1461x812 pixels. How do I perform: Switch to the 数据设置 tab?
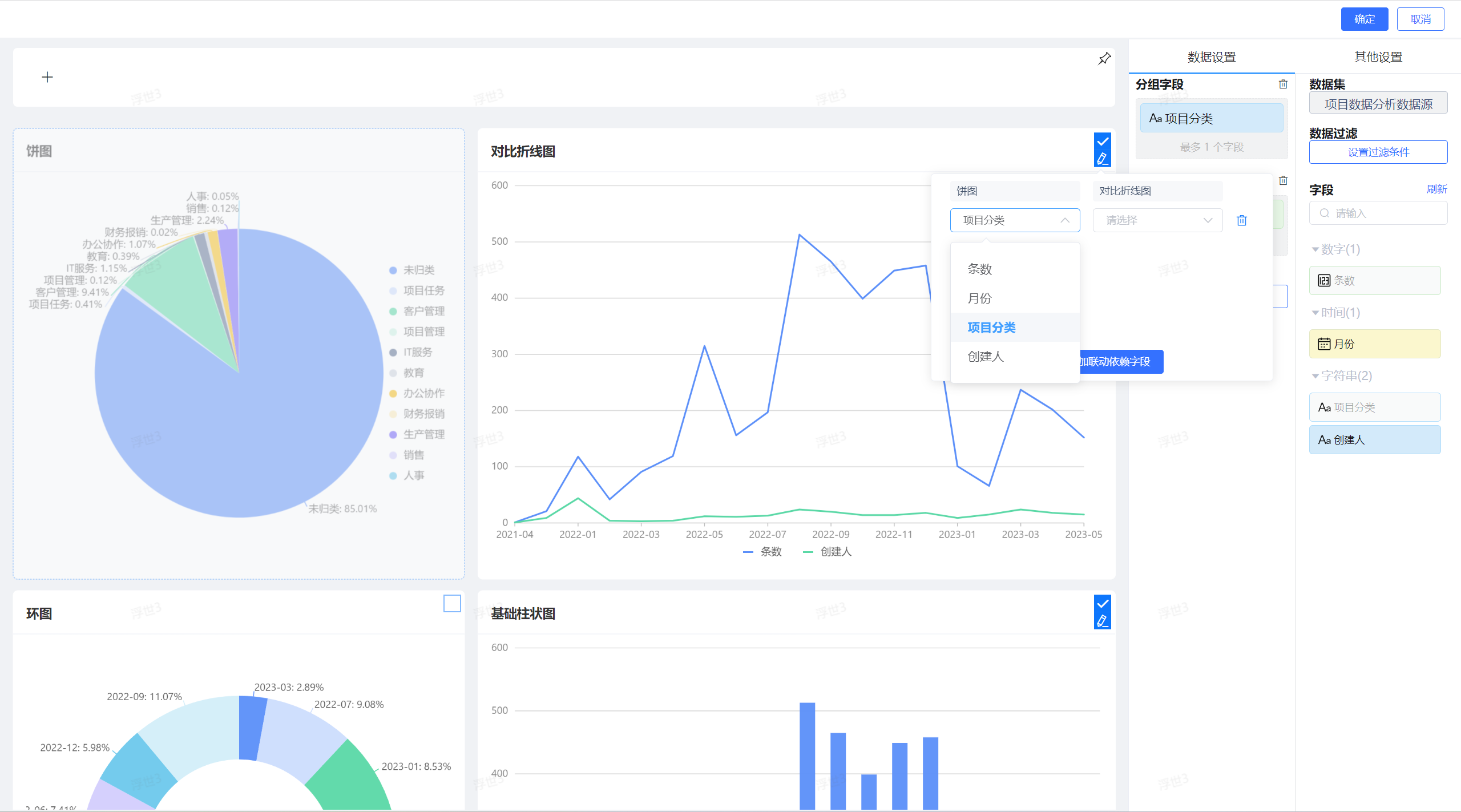pos(1212,57)
